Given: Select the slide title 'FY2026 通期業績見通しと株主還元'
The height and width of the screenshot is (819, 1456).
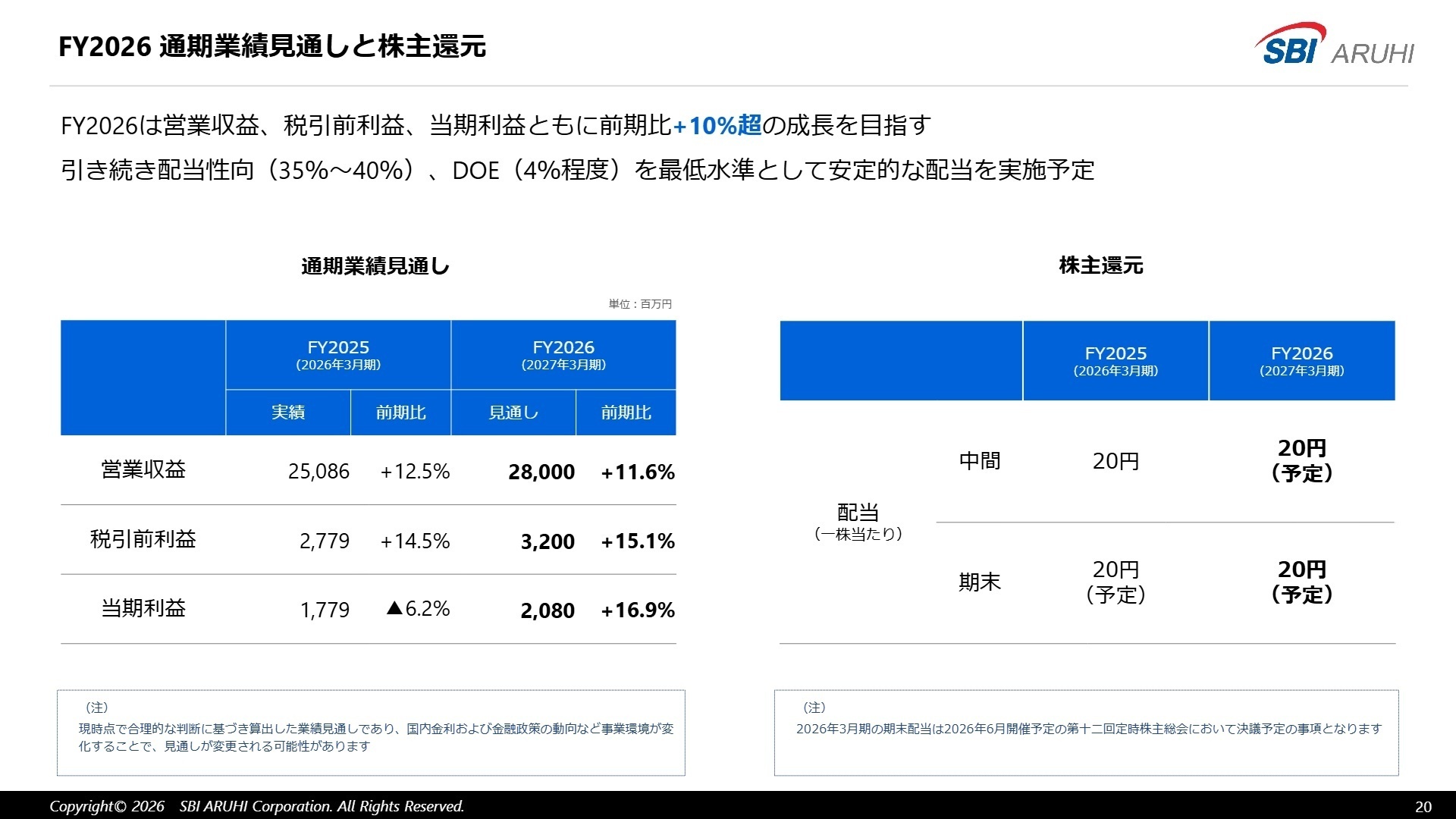Looking at the screenshot, I should (272, 47).
